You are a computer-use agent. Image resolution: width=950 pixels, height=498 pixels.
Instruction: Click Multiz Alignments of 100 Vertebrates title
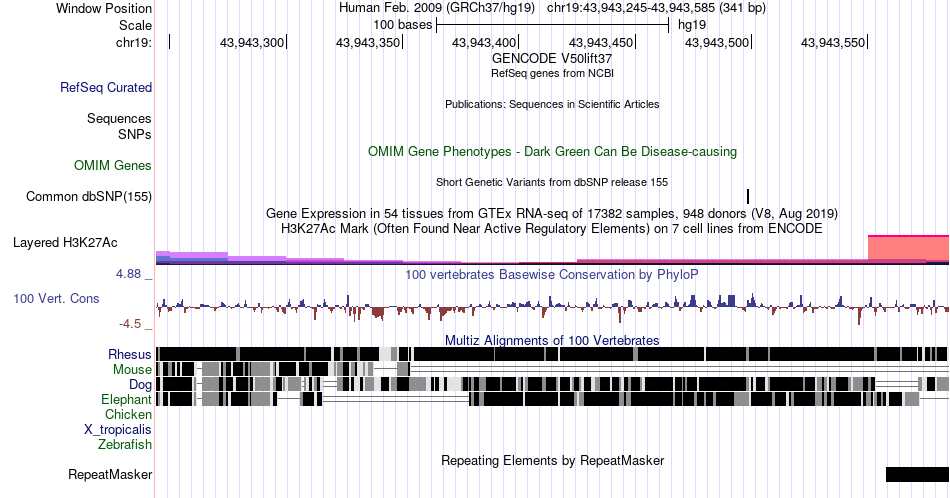(x=552, y=340)
